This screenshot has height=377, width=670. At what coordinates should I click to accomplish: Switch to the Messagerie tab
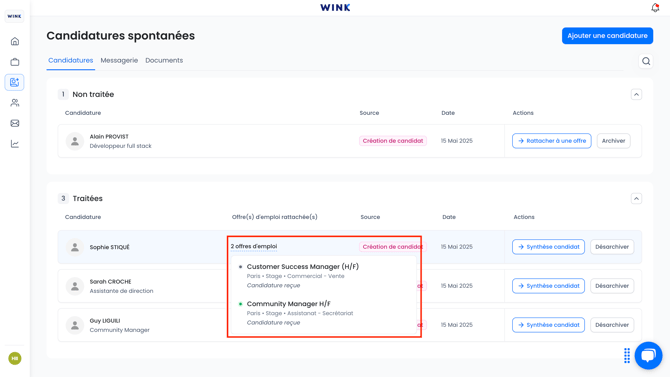[119, 60]
